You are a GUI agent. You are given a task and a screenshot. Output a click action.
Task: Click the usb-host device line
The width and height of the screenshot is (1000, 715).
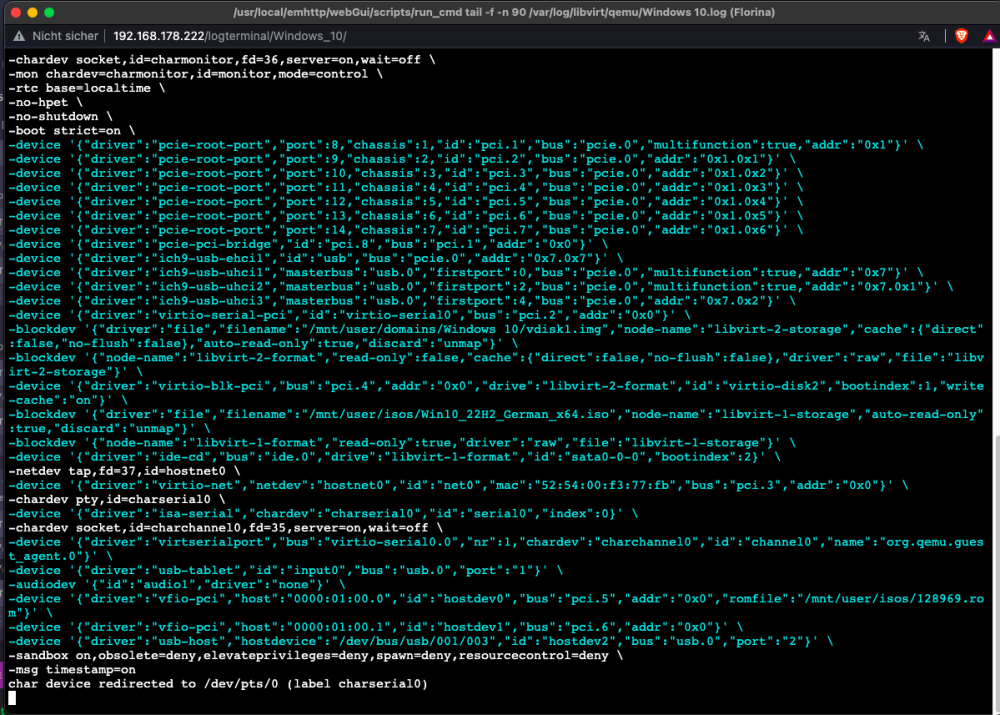point(420,641)
